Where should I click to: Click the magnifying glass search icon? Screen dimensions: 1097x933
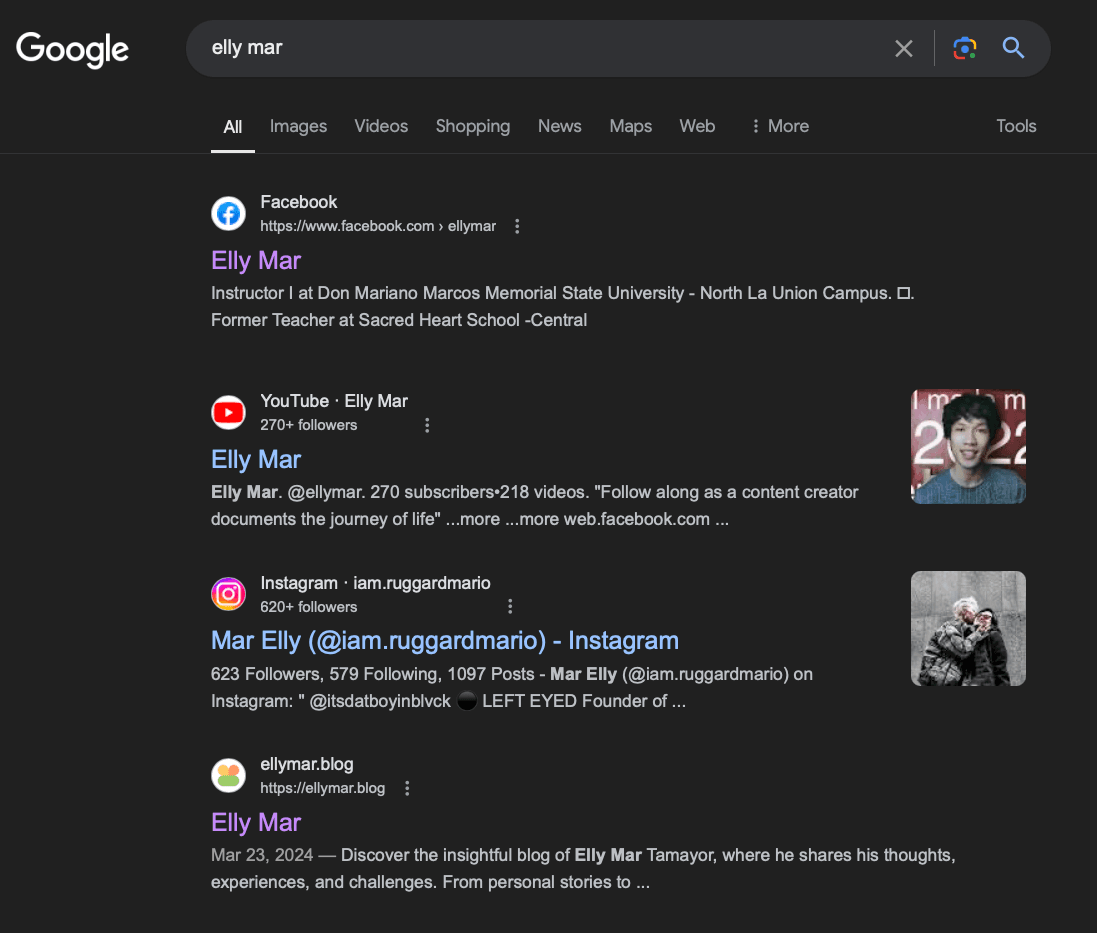click(x=1013, y=48)
